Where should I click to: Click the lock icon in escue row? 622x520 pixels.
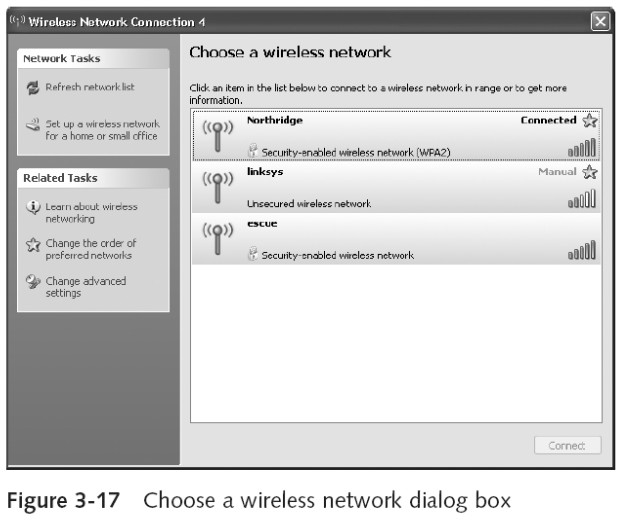pos(253,254)
